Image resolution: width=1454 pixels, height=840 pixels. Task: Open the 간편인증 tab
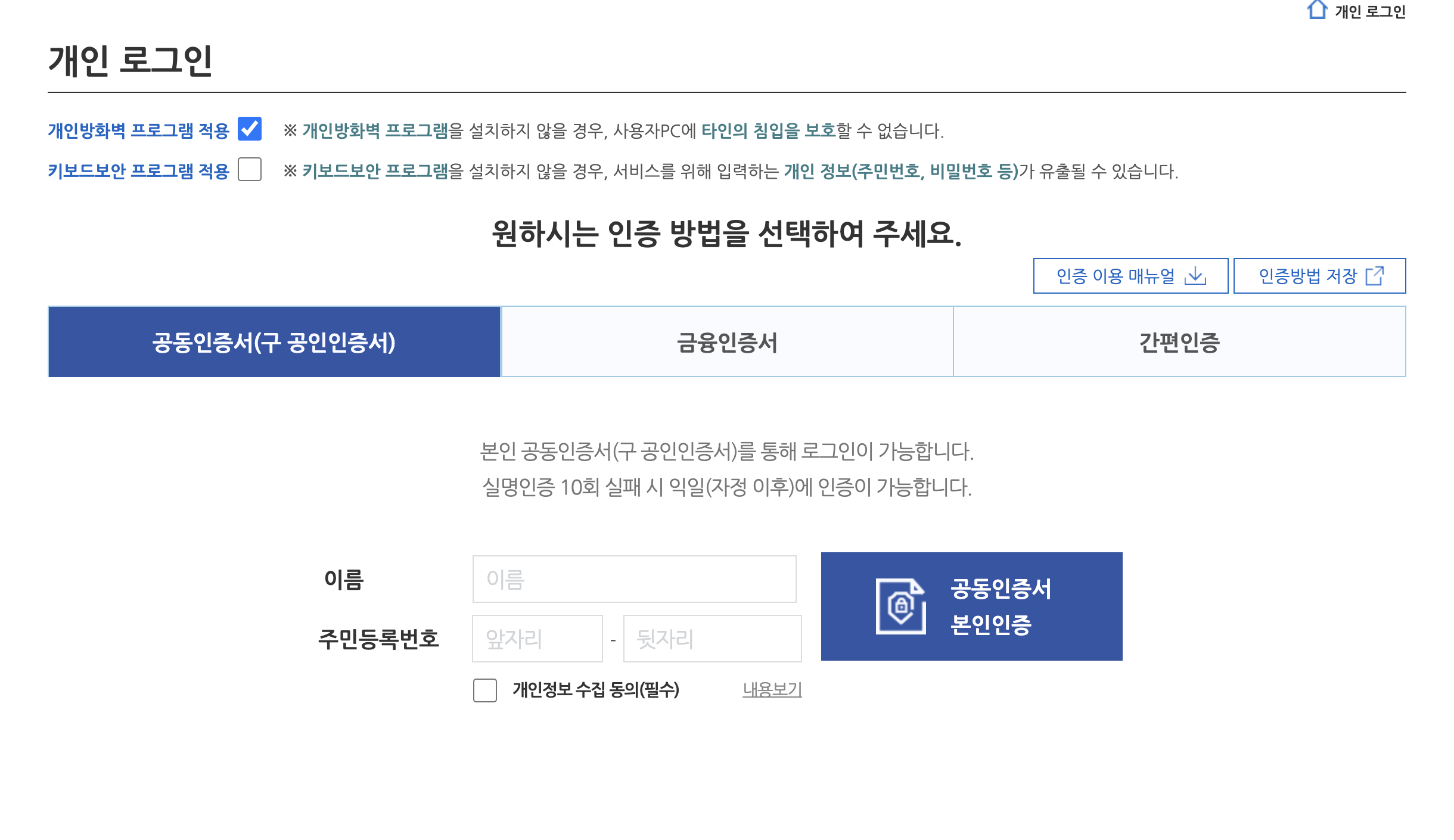click(1179, 342)
